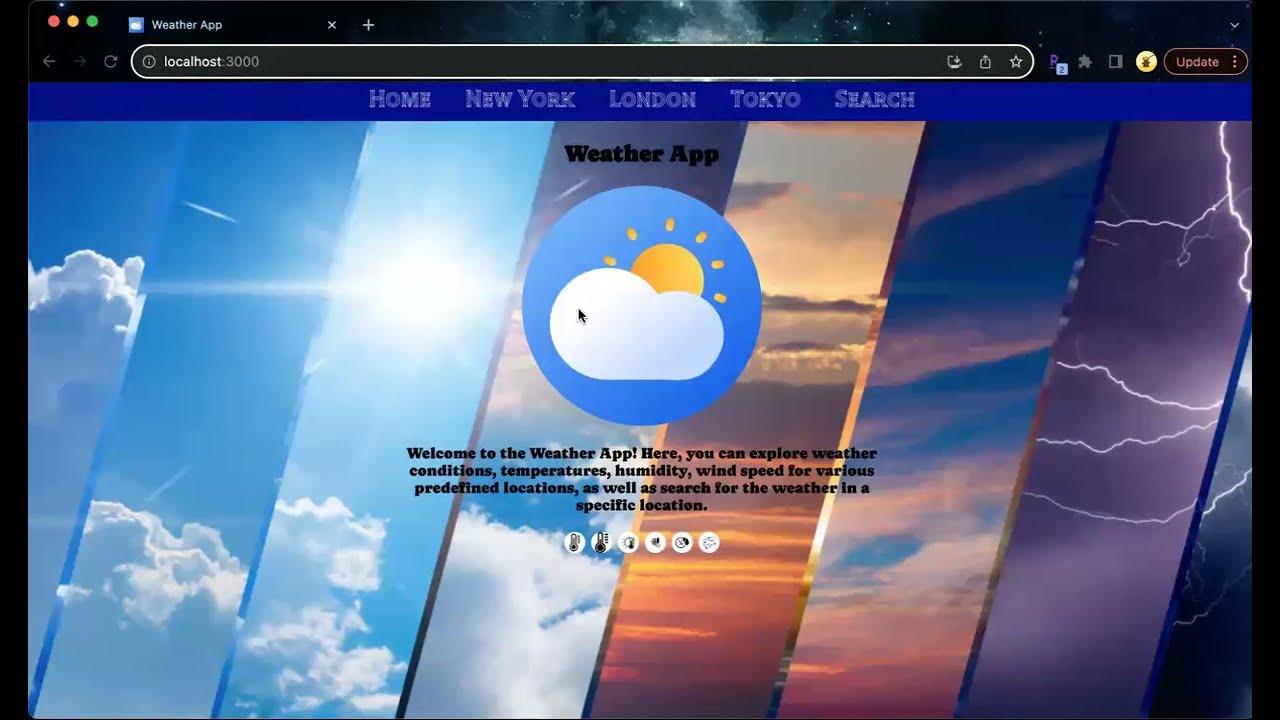Screen dimensions: 1280x720
Task: Click the sun and cloud logo image
Action: pyautogui.click(x=641, y=305)
